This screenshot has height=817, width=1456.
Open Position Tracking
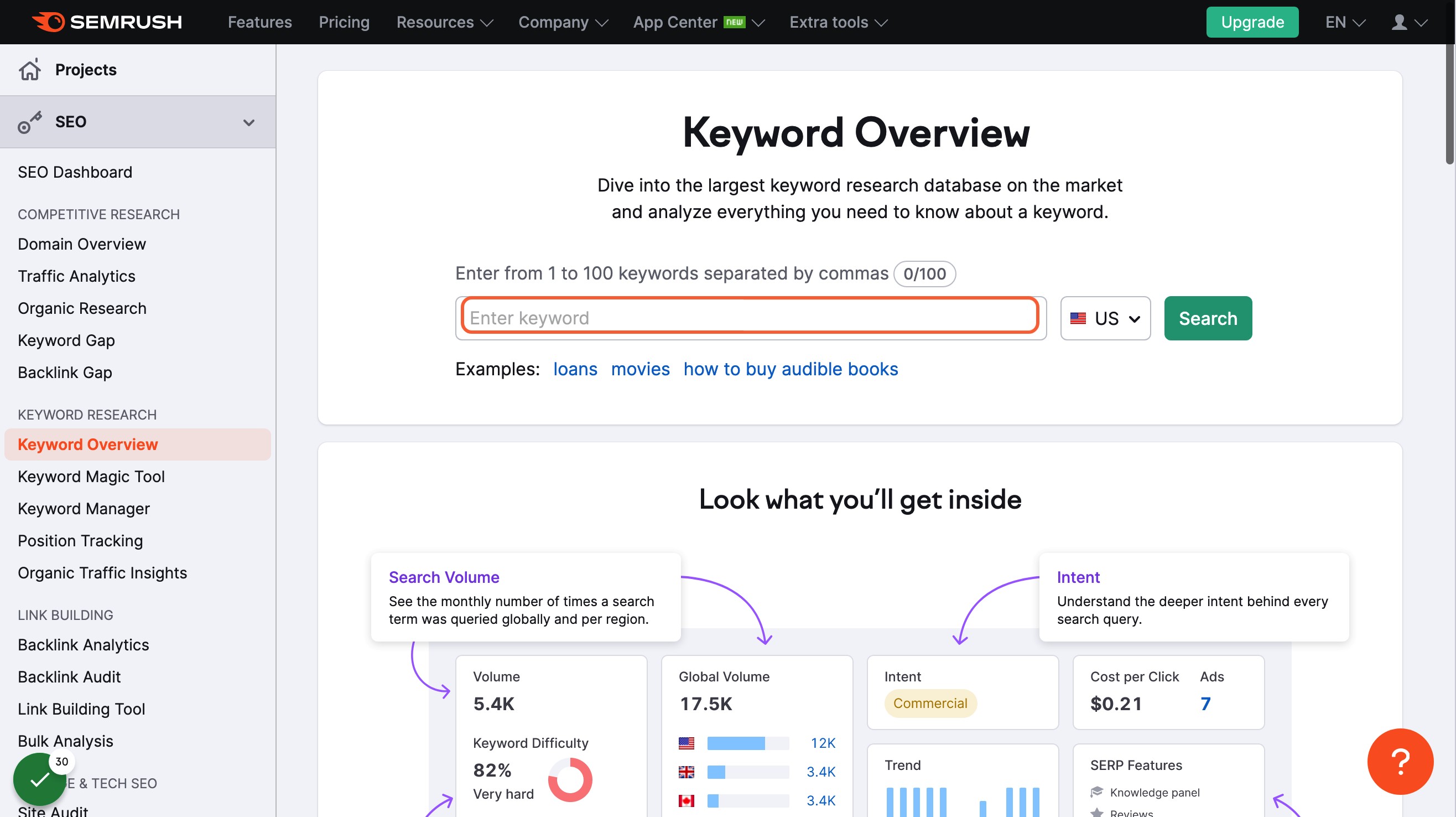pyautogui.click(x=80, y=541)
